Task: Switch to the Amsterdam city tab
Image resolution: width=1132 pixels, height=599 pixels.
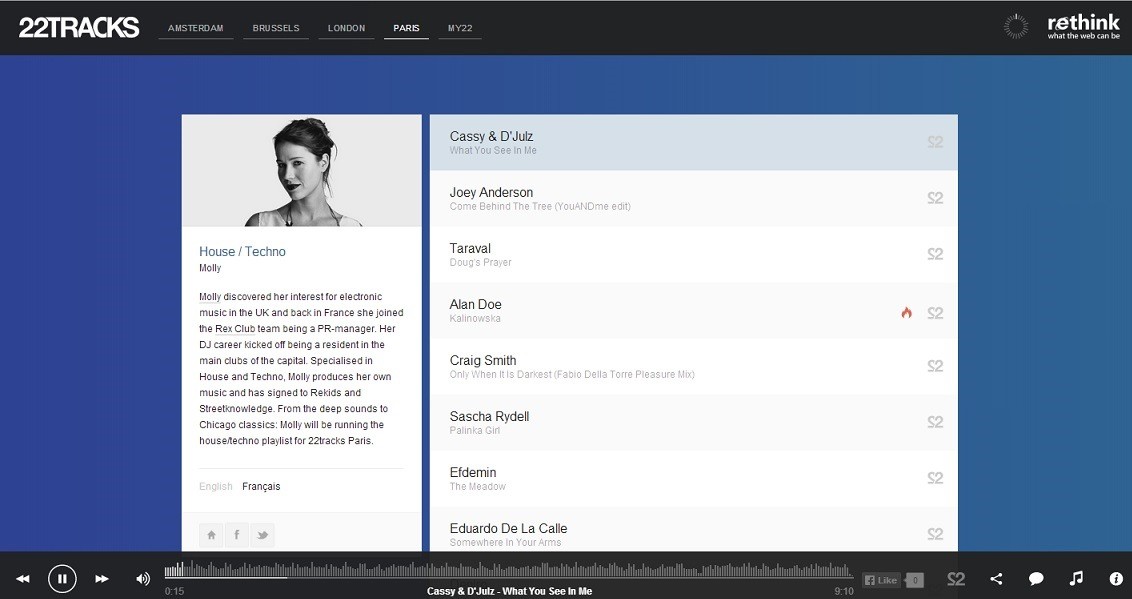Action: 196,28
